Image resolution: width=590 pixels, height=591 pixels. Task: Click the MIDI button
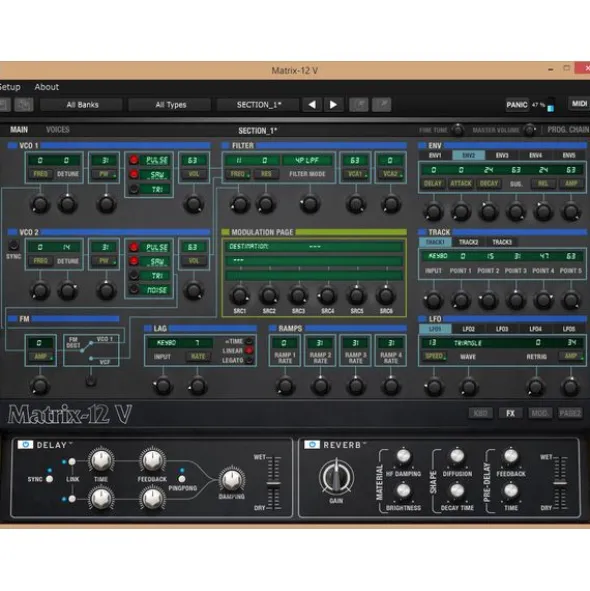[x=579, y=104]
